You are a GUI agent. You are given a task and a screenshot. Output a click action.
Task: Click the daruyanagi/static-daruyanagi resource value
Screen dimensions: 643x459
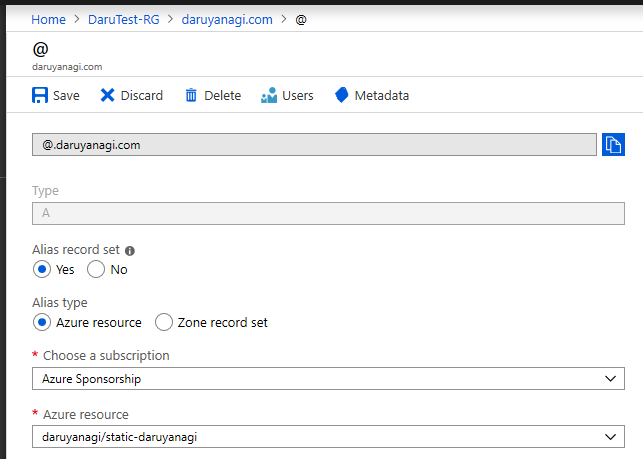[119, 437]
